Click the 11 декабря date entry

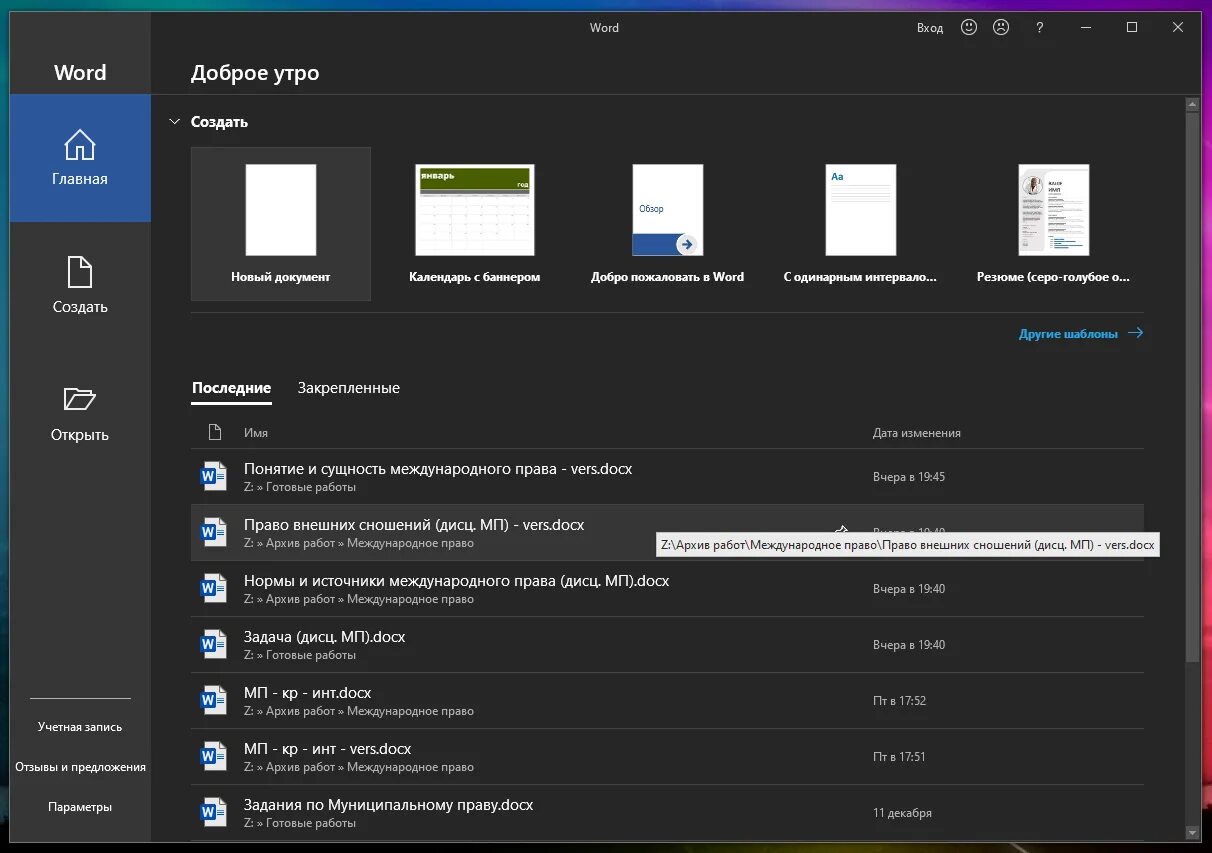point(902,813)
